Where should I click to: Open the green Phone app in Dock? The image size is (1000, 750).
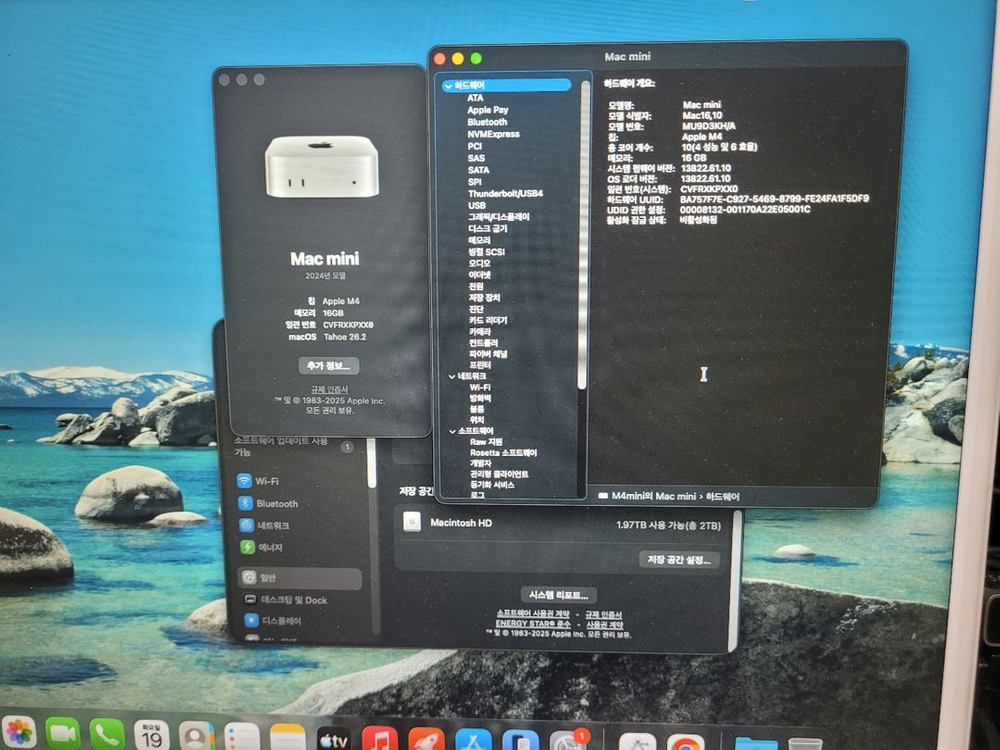point(107,735)
